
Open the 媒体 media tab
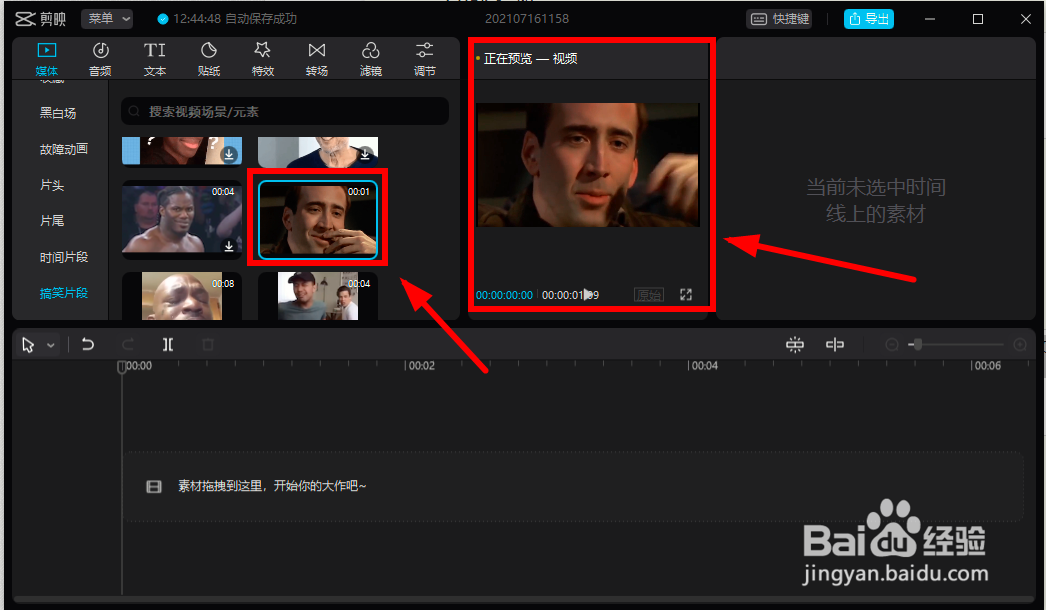47,59
